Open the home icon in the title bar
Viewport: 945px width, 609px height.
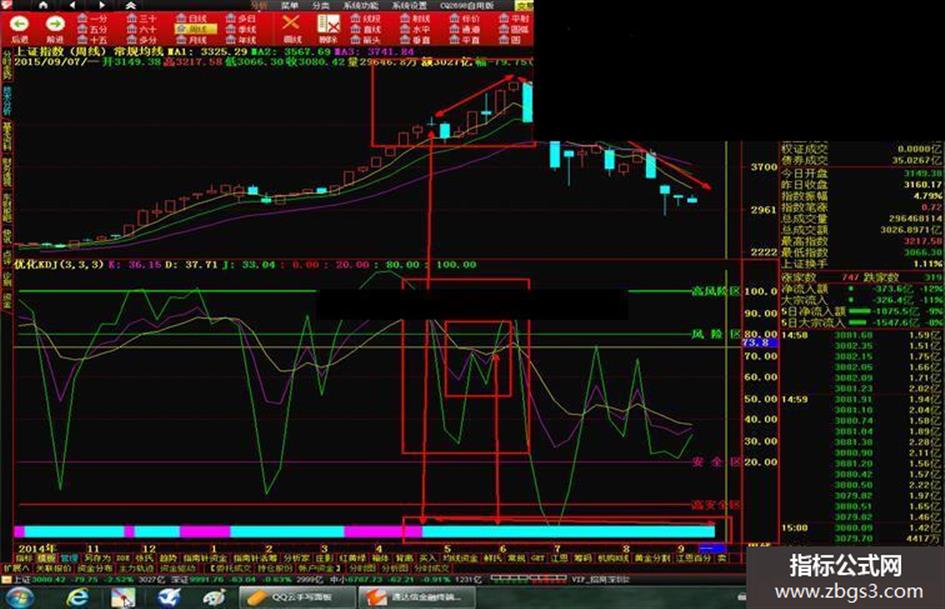[x=43, y=5]
